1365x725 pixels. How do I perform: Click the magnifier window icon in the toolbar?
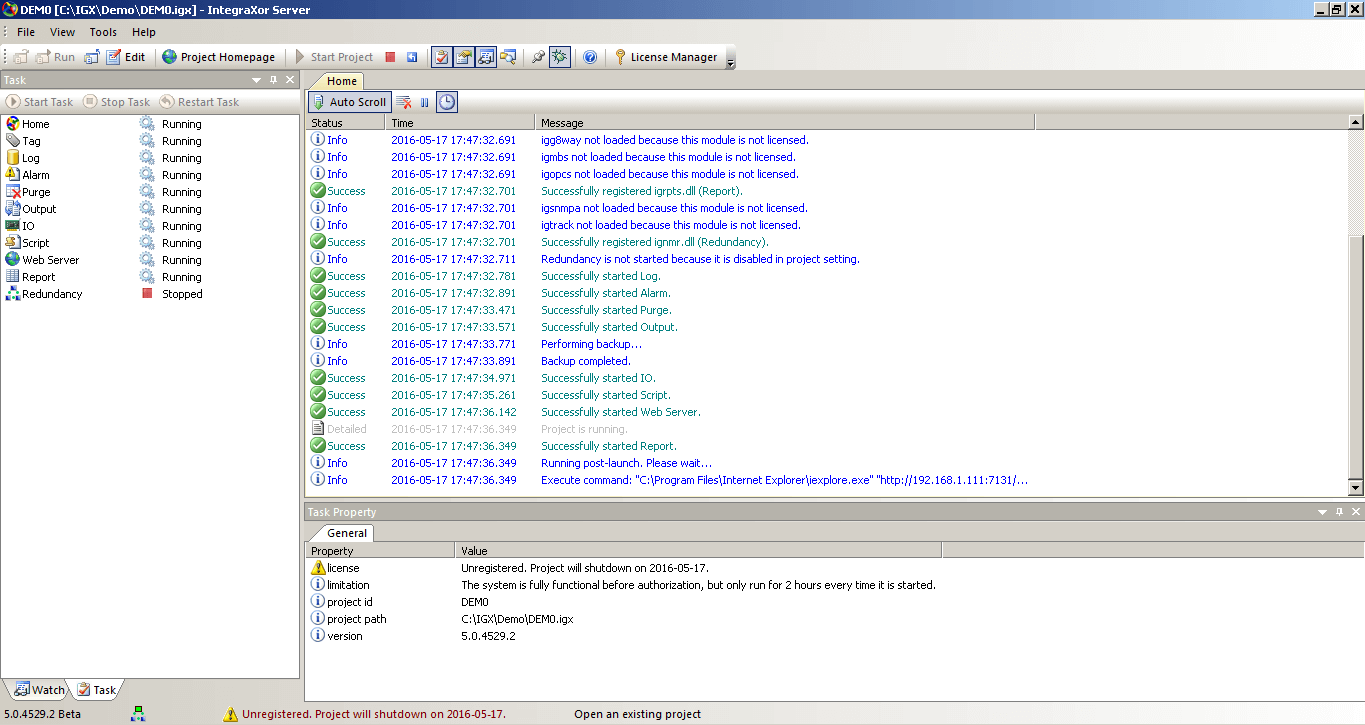pyautogui.click(x=509, y=57)
